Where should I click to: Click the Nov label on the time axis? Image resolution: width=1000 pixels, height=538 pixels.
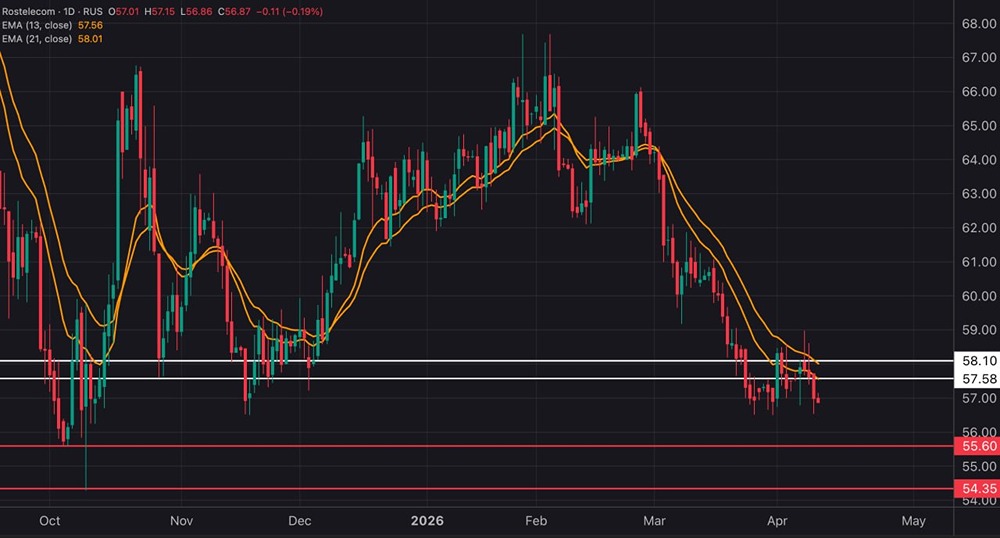point(181,521)
